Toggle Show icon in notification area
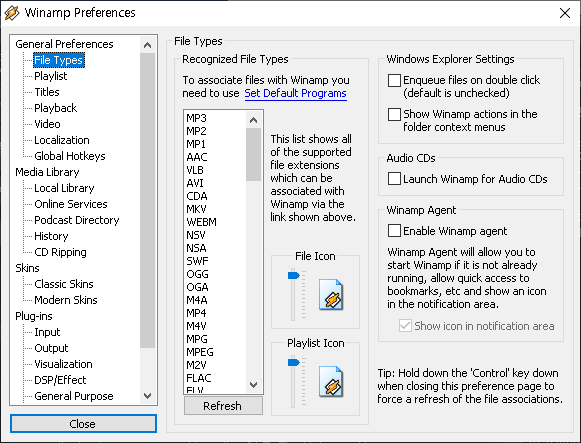Viewport: 581px width, 443px height. 405,326
